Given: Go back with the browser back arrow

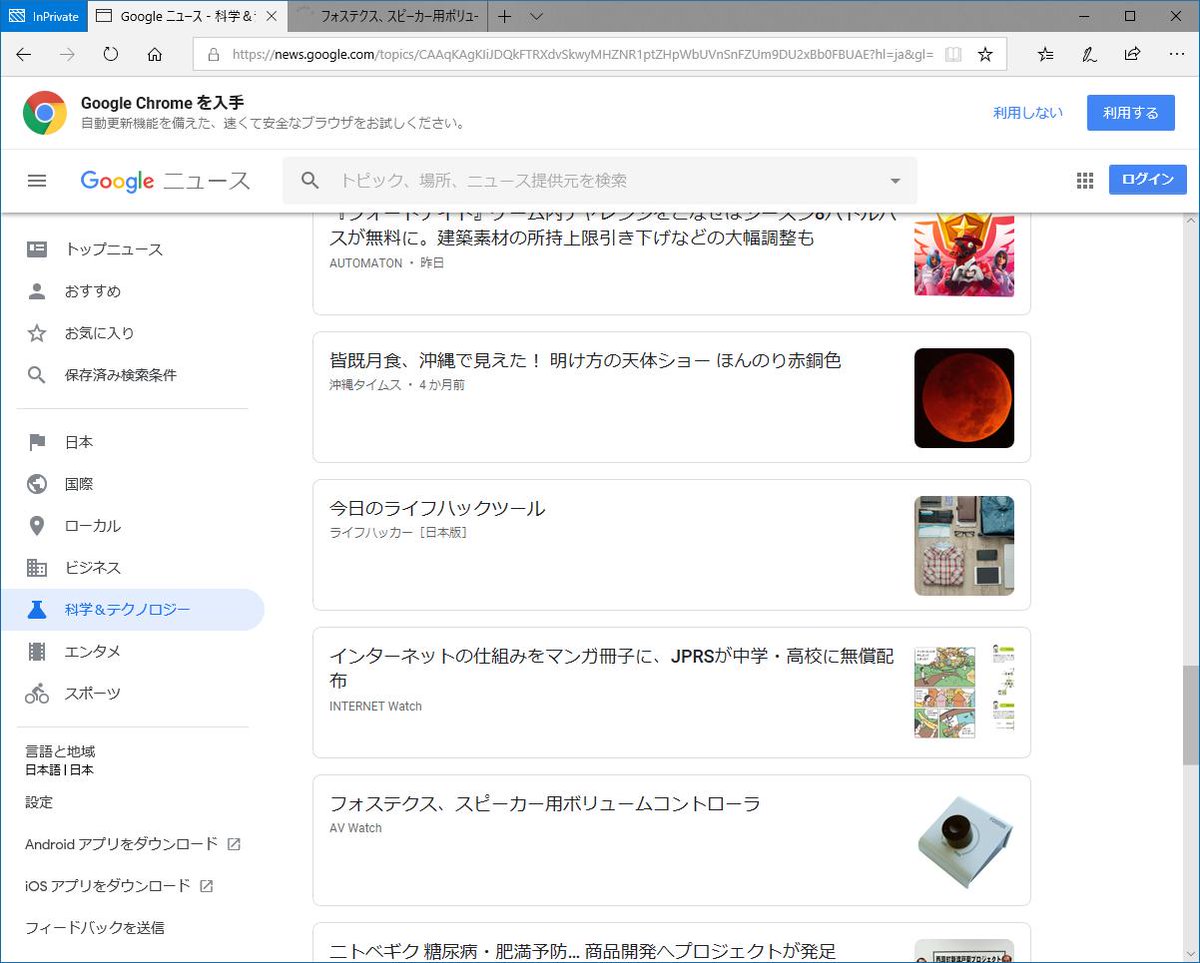Looking at the screenshot, I should 24,54.
